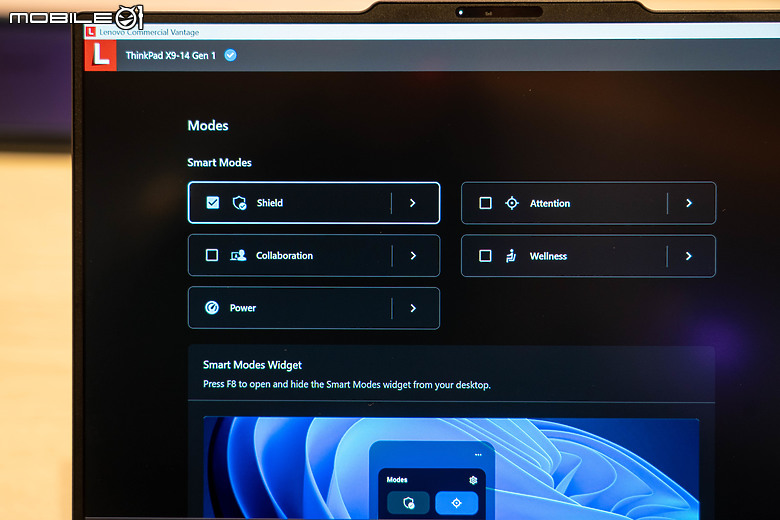Expand the Attention mode chevron
Screen dimensions: 780x520
coord(689,203)
